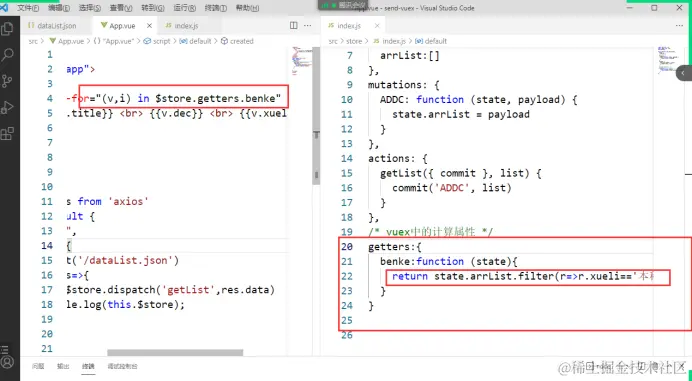Open left editor's more actions ellipsis
Screen dimensions: 692x381
click(x=308, y=26)
